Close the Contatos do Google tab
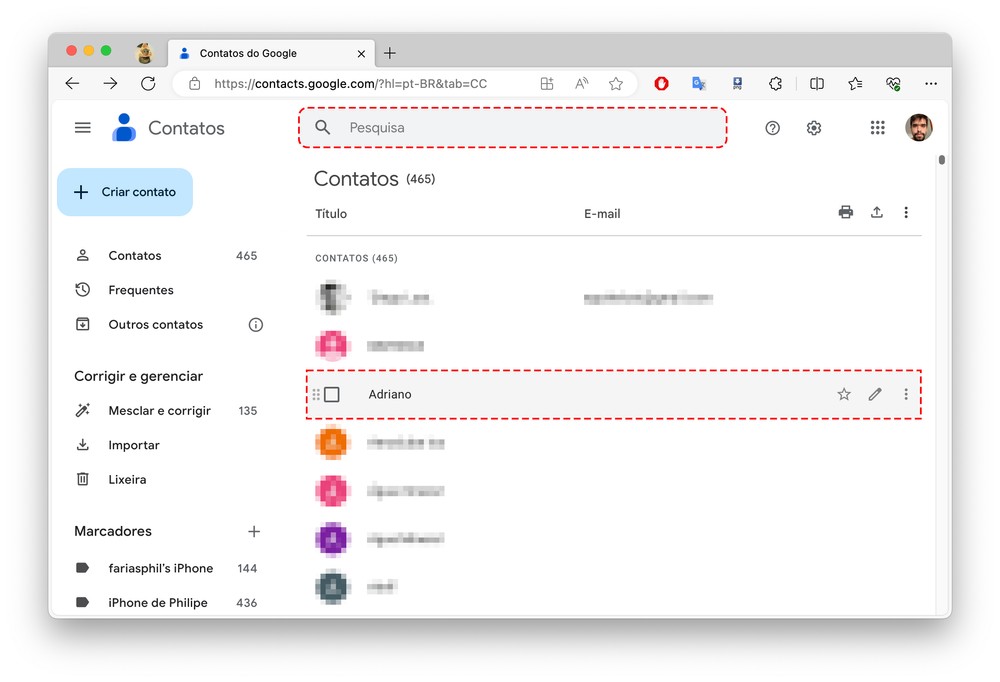The height and width of the screenshot is (682, 1000). (x=361, y=54)
